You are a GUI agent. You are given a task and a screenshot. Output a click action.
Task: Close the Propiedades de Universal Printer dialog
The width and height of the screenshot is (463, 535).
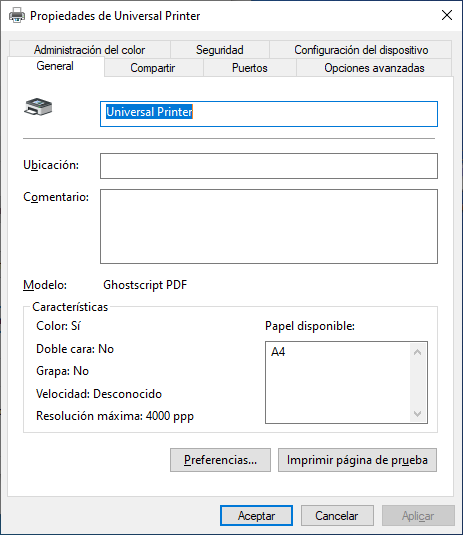click(447, 15)
